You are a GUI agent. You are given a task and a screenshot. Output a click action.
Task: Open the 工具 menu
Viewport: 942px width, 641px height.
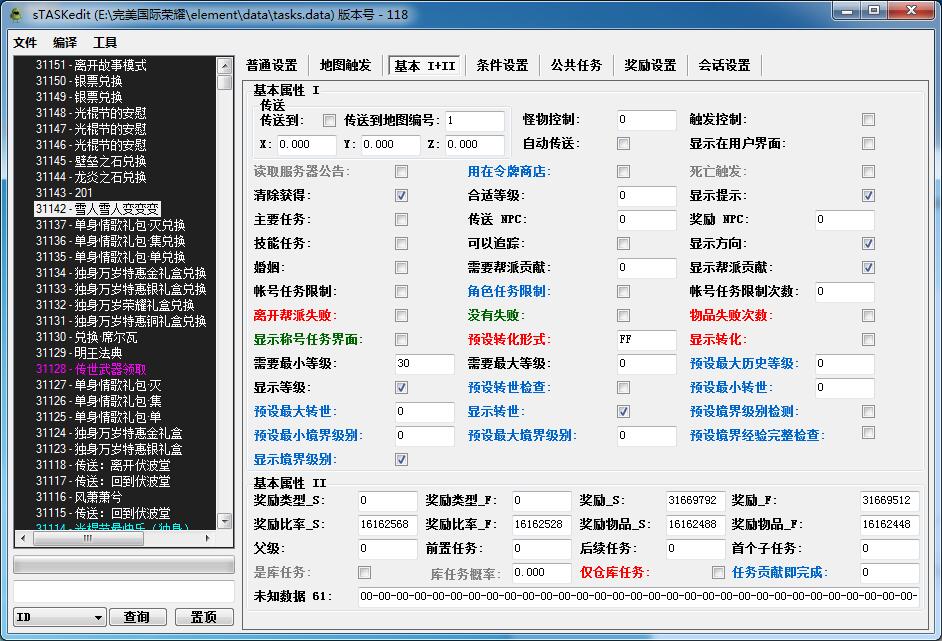point(105,43)
